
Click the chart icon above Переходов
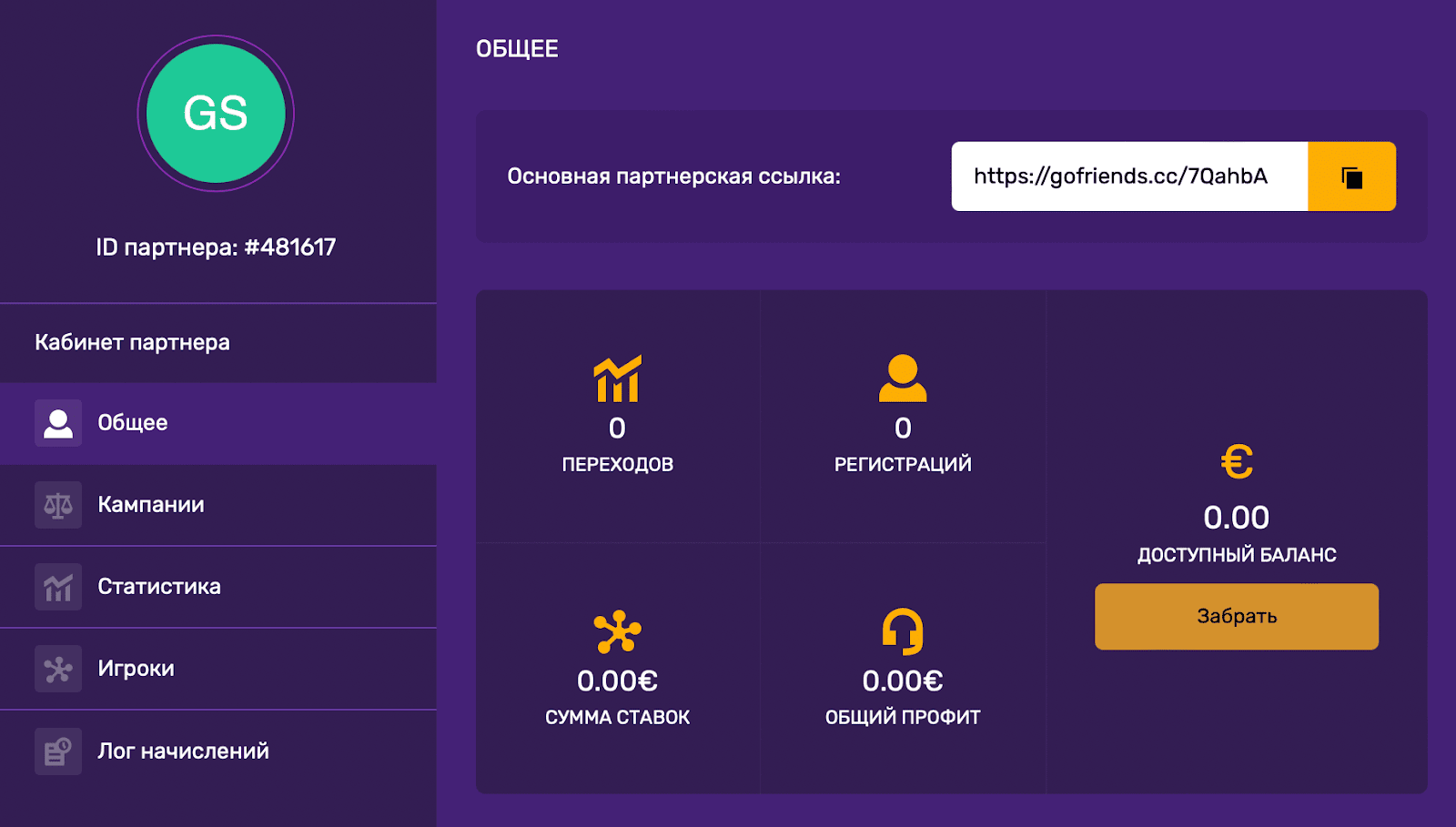point(617,378)
